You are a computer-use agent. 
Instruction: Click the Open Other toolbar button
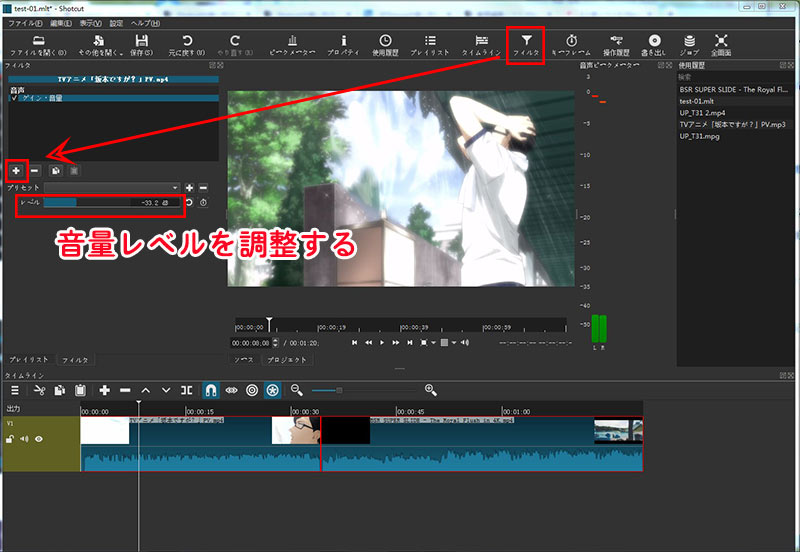click(x=99, y=45)
